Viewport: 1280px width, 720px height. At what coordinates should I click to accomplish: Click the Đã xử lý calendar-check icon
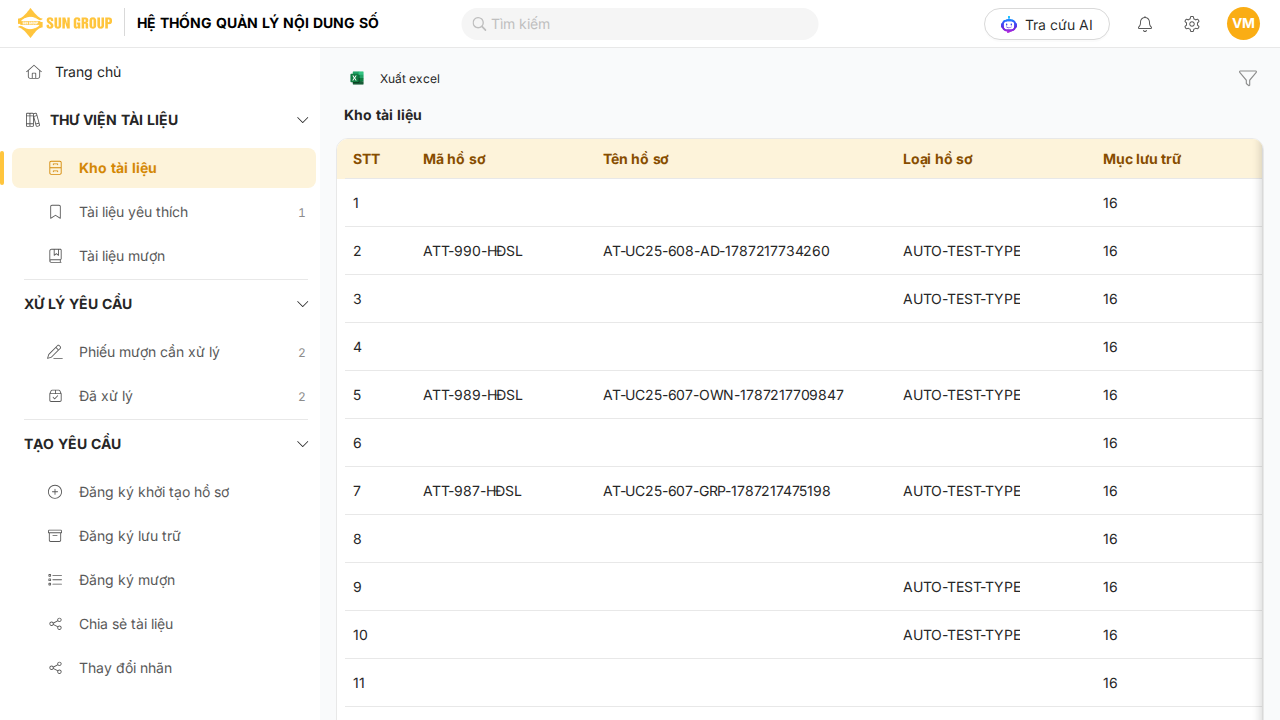click(56, 396)
